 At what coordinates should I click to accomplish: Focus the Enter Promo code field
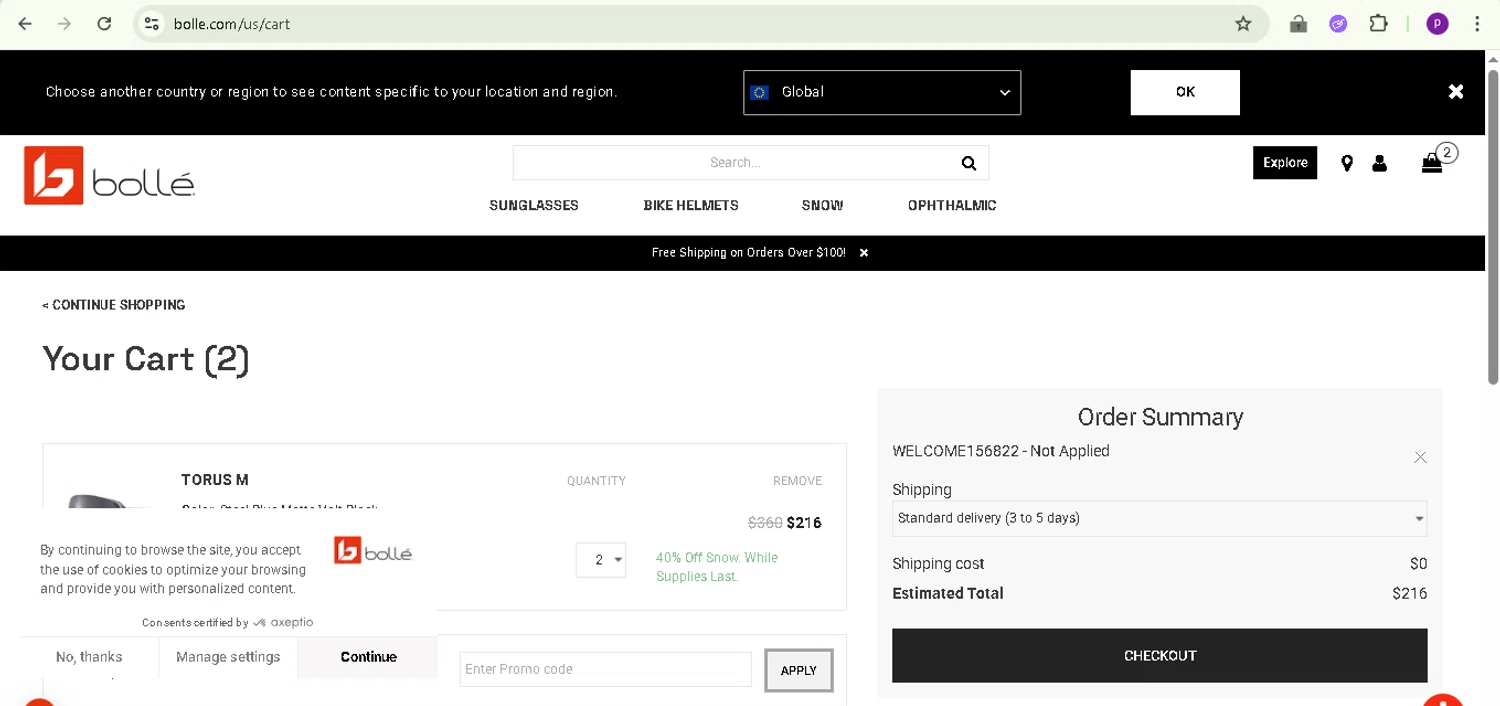click(605, 669)
